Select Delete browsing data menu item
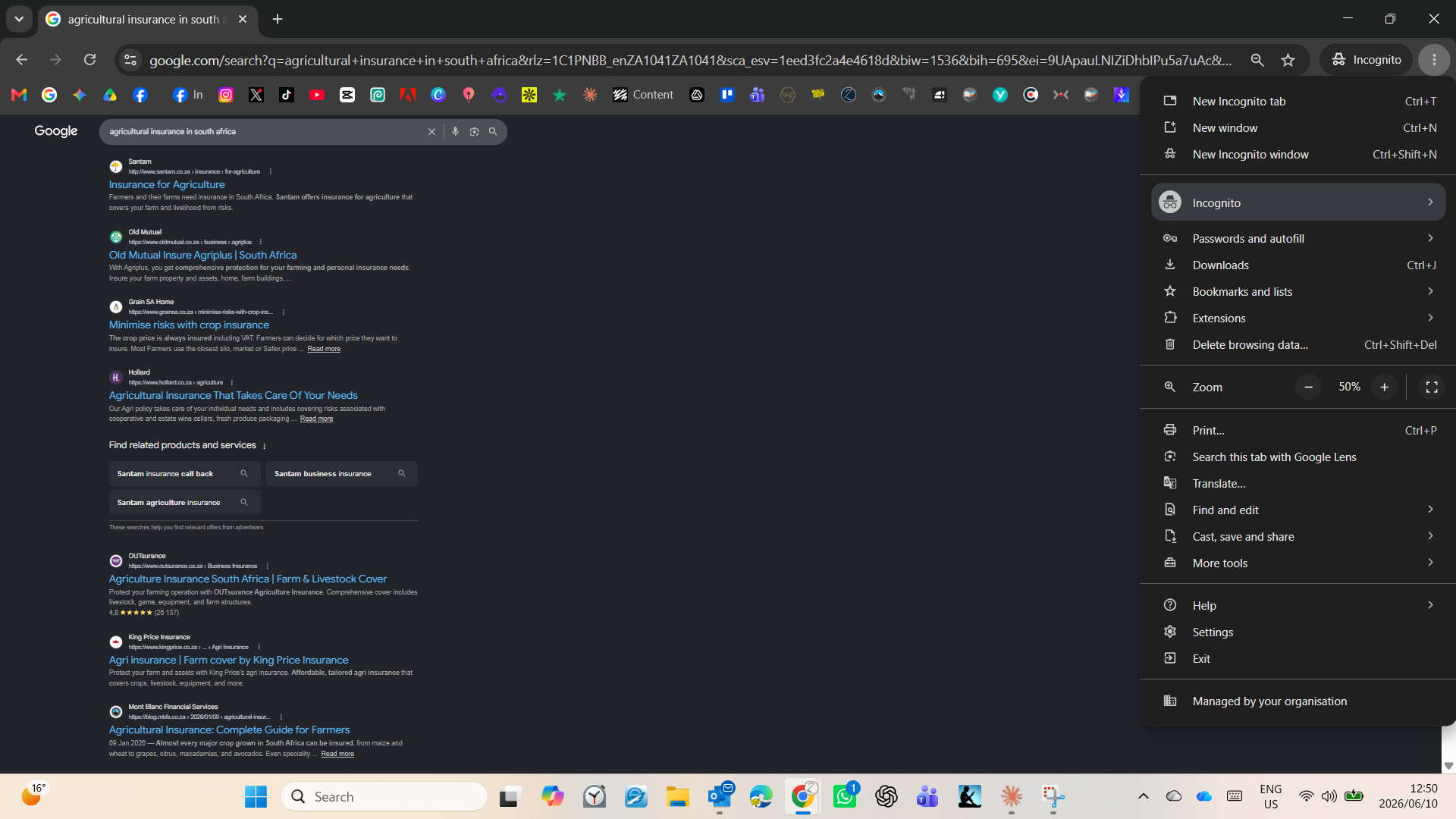The image size is (1456, 819). coord(1298,345)
